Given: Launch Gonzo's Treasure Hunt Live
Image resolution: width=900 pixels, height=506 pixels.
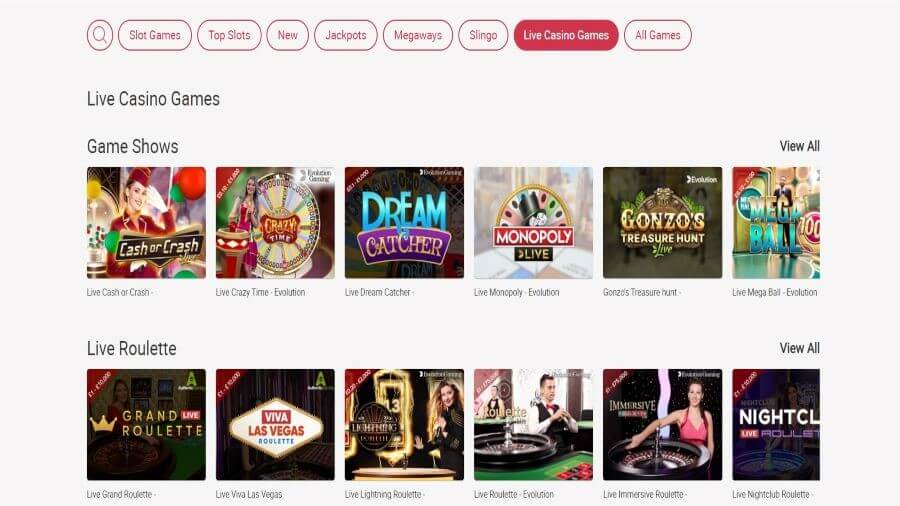Looking at the screenshot, I should point(662,223).
